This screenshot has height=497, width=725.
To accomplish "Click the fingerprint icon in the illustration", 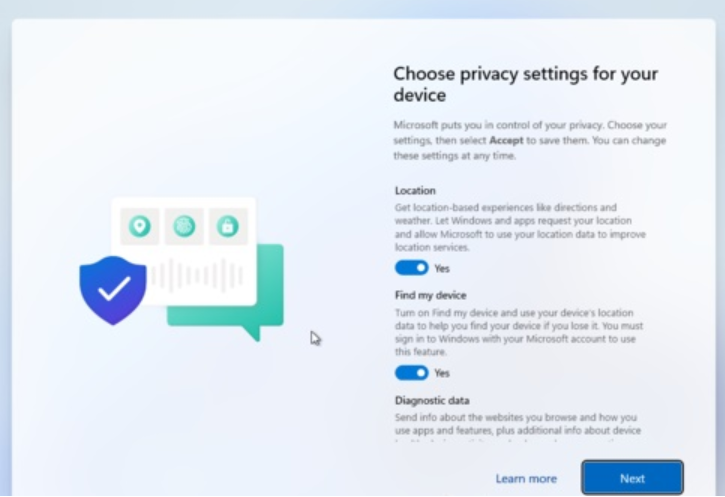I will point(184,227).
